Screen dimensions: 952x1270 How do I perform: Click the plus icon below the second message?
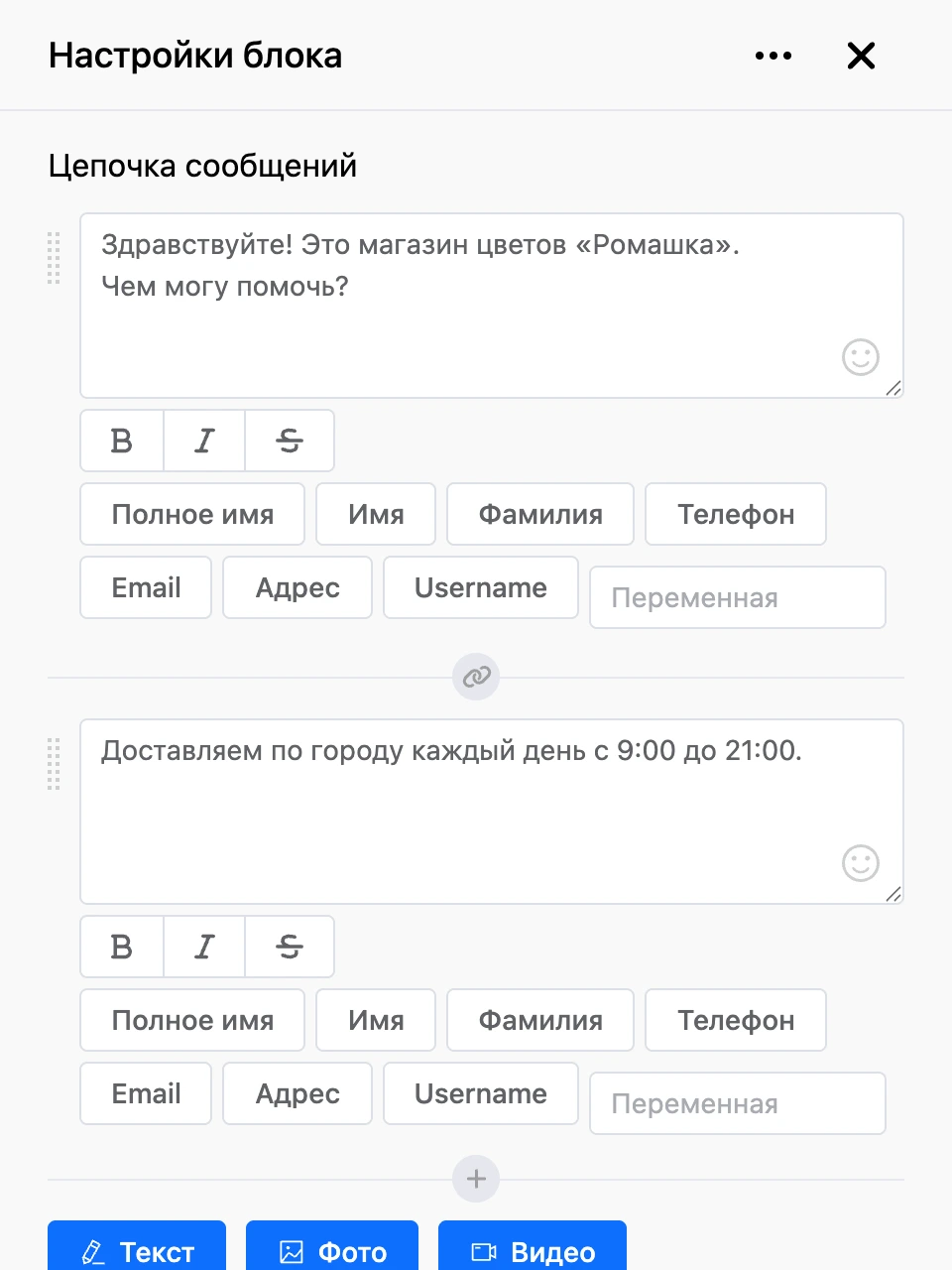tap(476, 1179)
